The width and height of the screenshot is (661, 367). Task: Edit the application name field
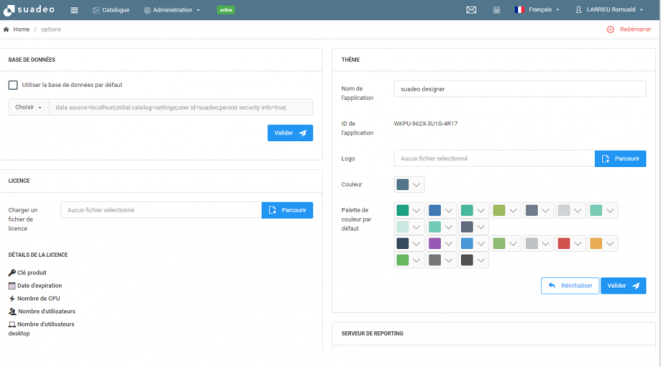(x=520, y=89)
